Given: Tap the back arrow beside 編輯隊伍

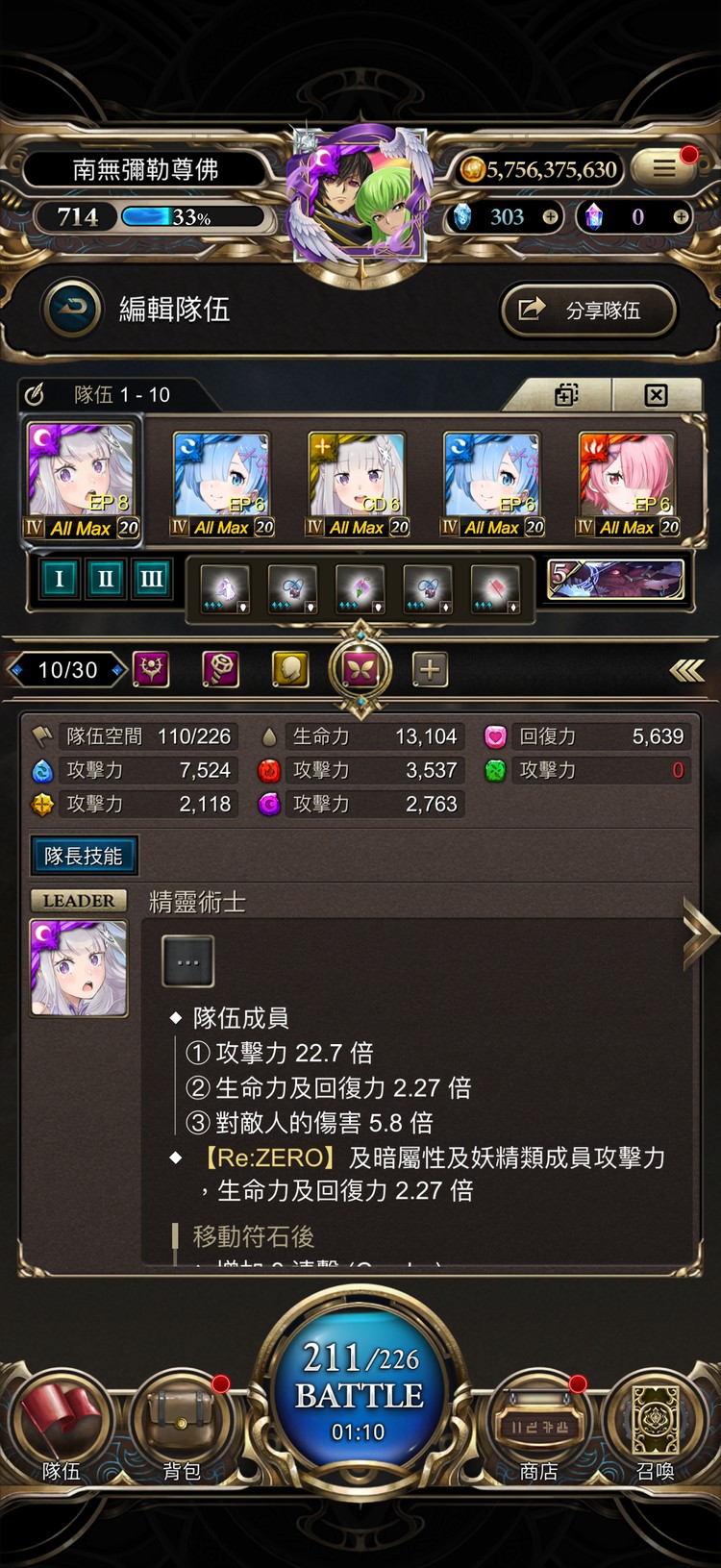Looking at the screenshot, I should pyautogui.click(x=71, y=309).
